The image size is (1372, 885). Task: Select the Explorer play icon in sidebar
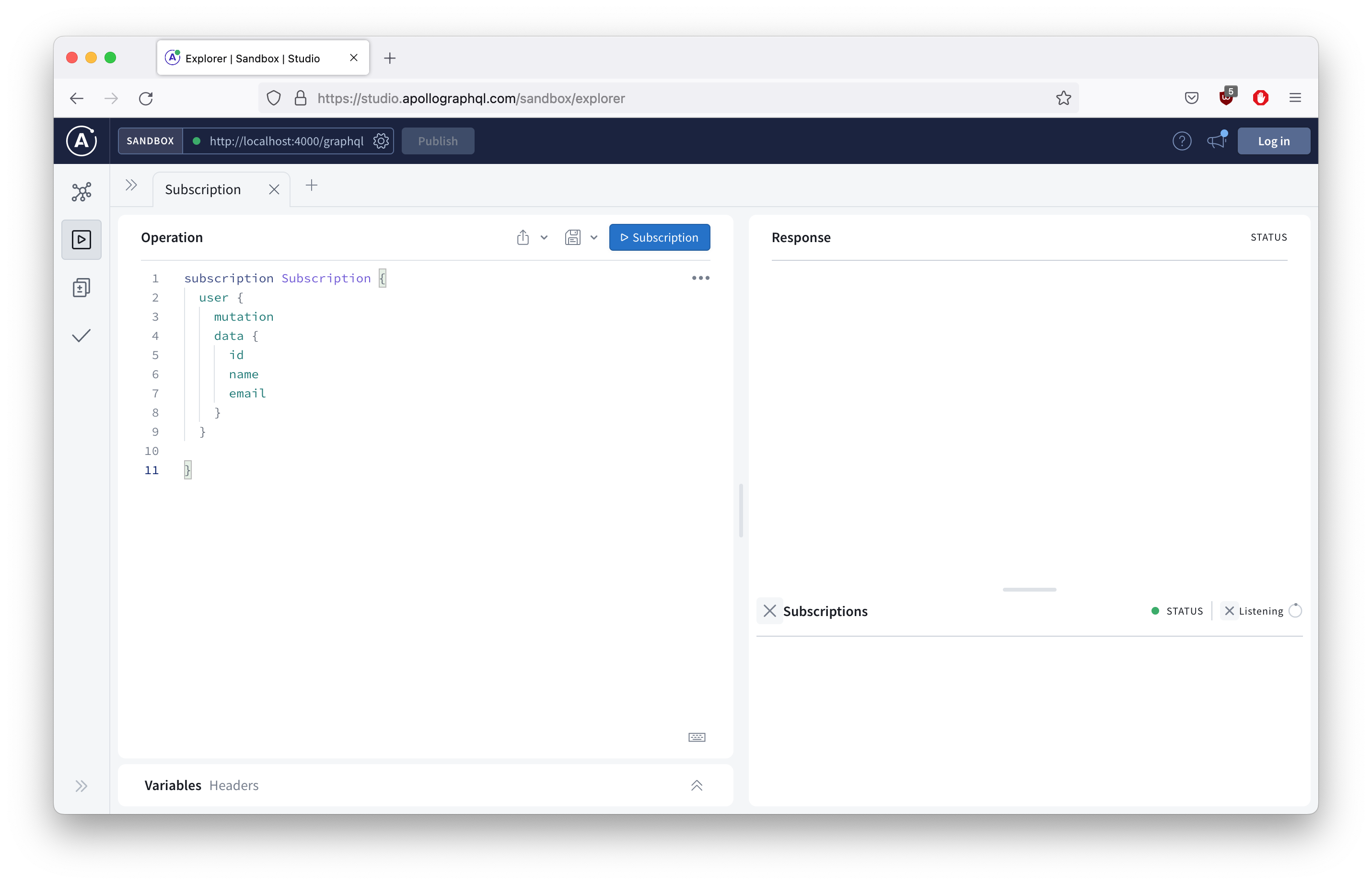[x=81, y=240]
